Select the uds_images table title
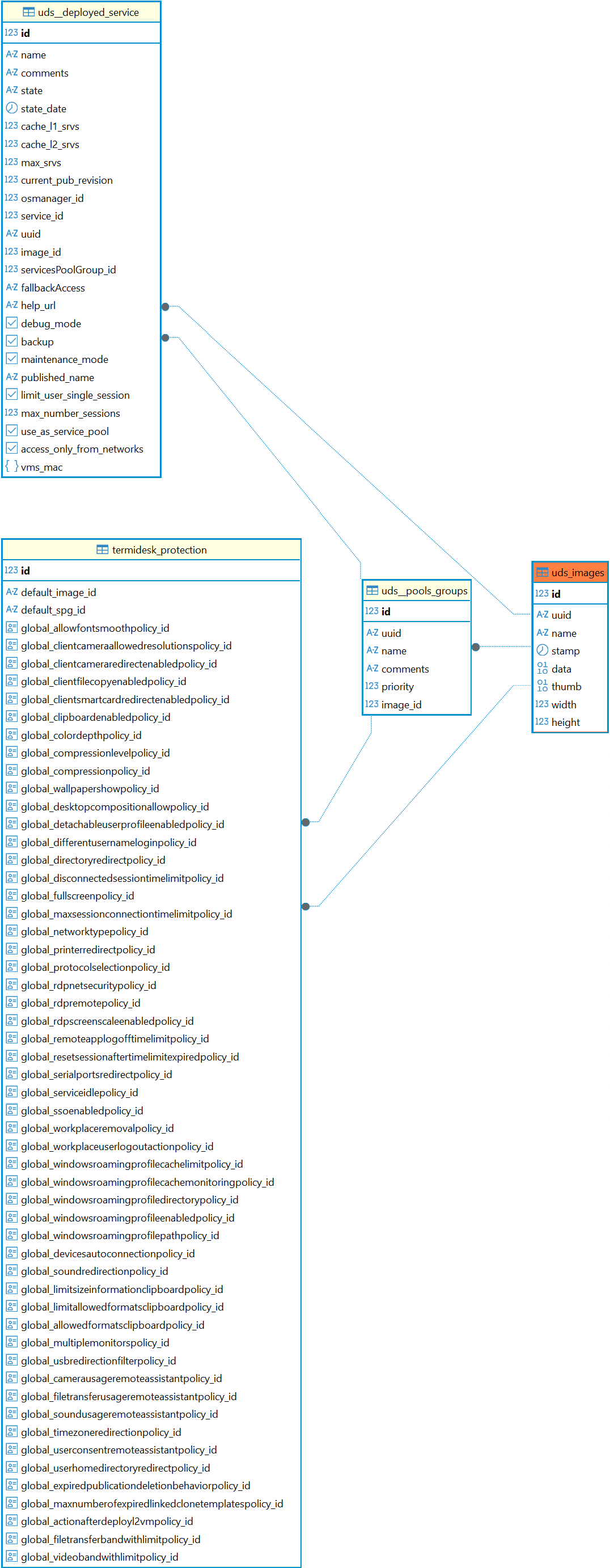The width and height of the screenshot is (610, 1568). coord(577,572)
